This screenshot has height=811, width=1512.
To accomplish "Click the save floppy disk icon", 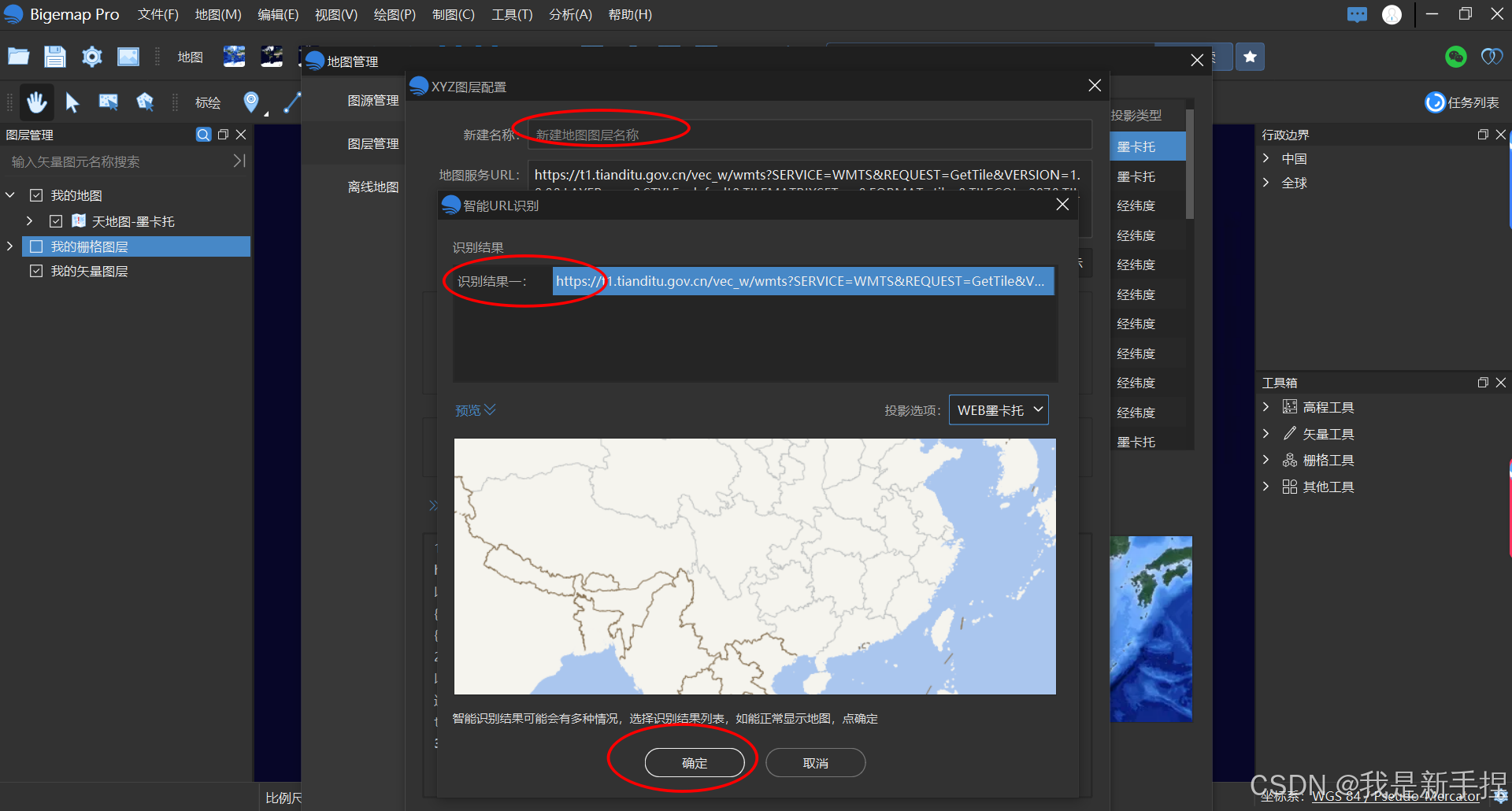I will pos(55,57).
